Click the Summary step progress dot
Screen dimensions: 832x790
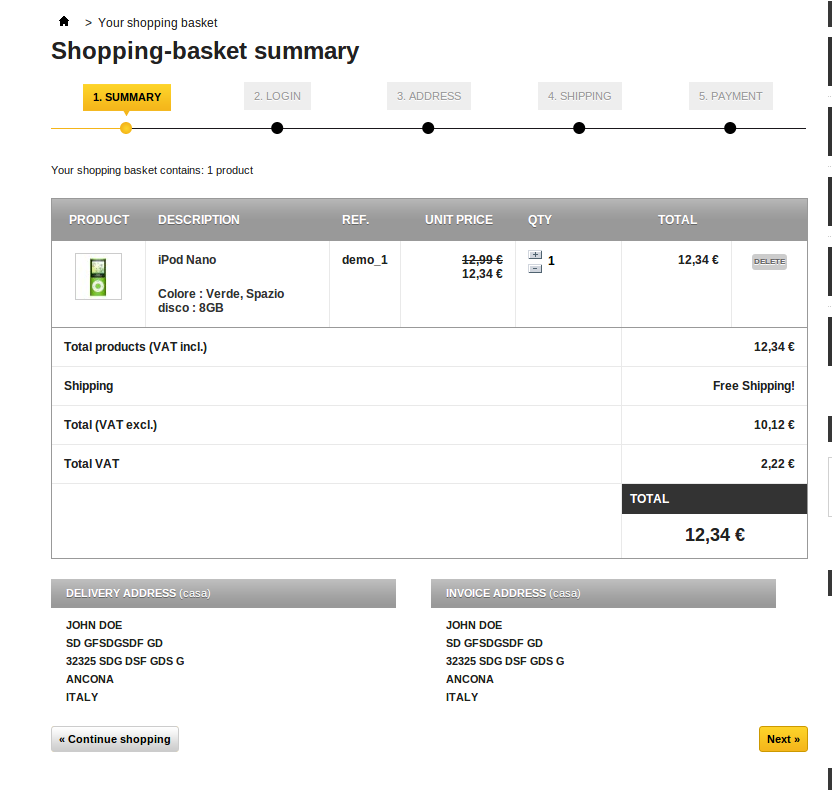point(126,128)
